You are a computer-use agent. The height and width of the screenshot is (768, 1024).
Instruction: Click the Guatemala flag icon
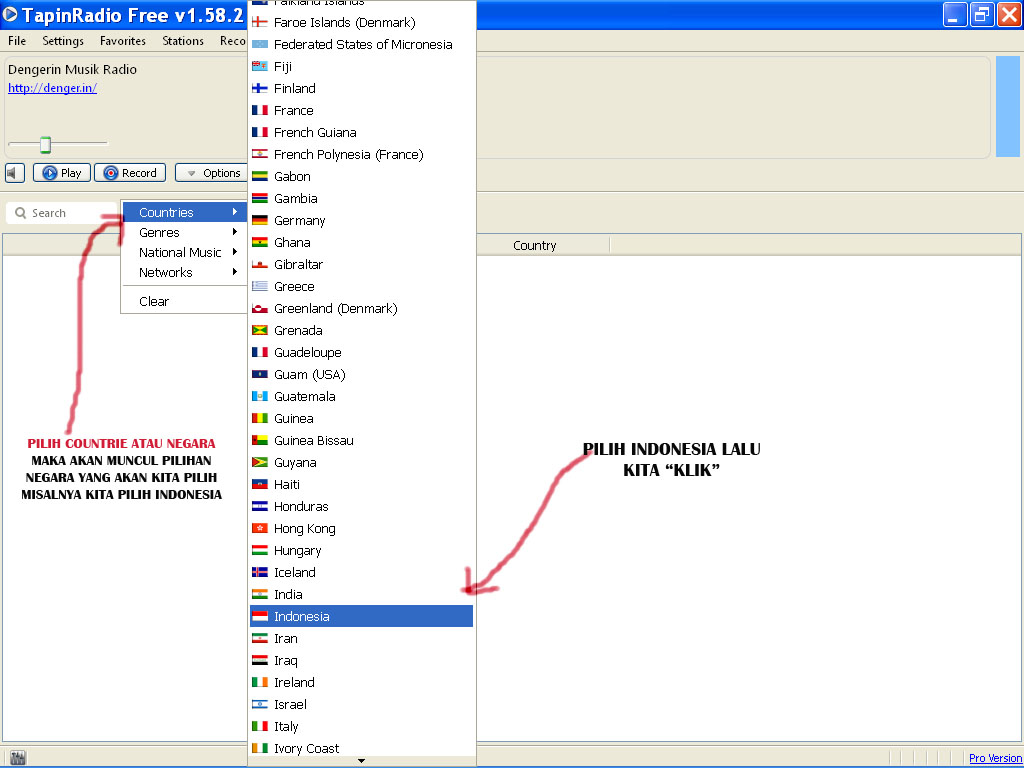[260, 396]
